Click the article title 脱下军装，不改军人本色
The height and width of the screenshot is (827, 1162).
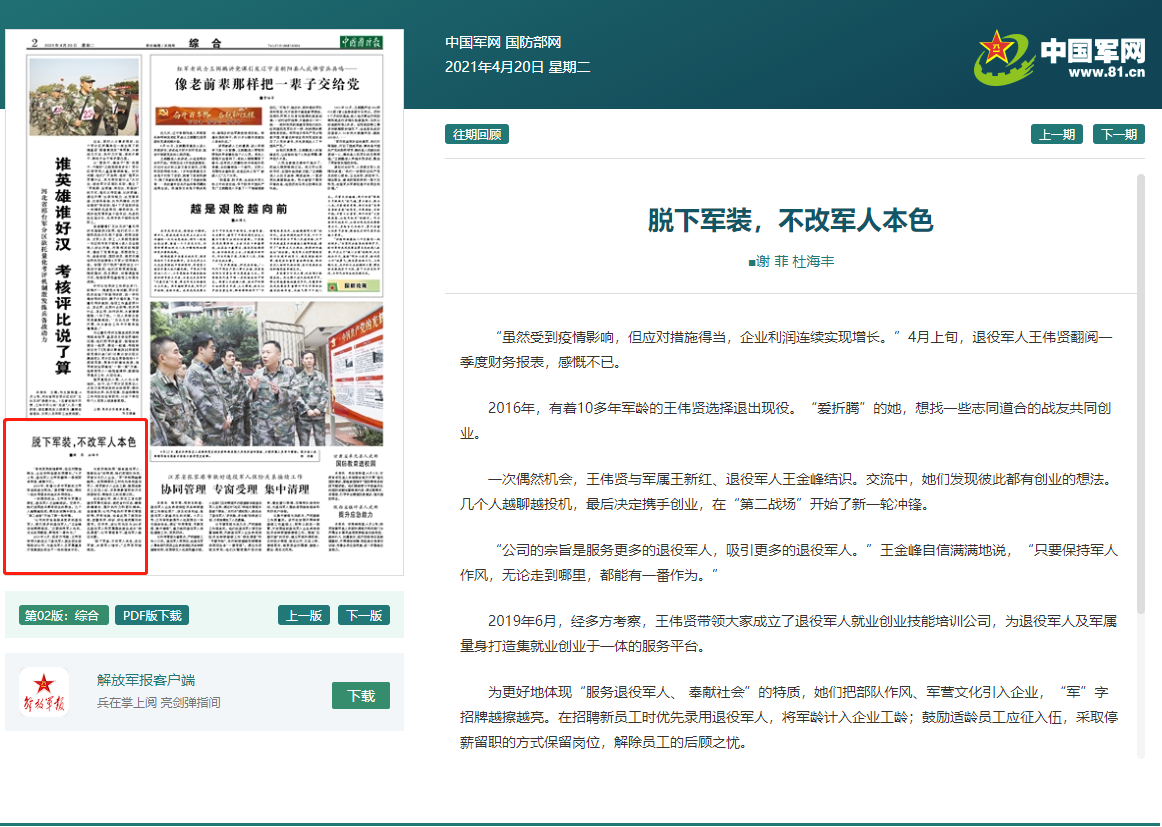click(x=790, y=220)
